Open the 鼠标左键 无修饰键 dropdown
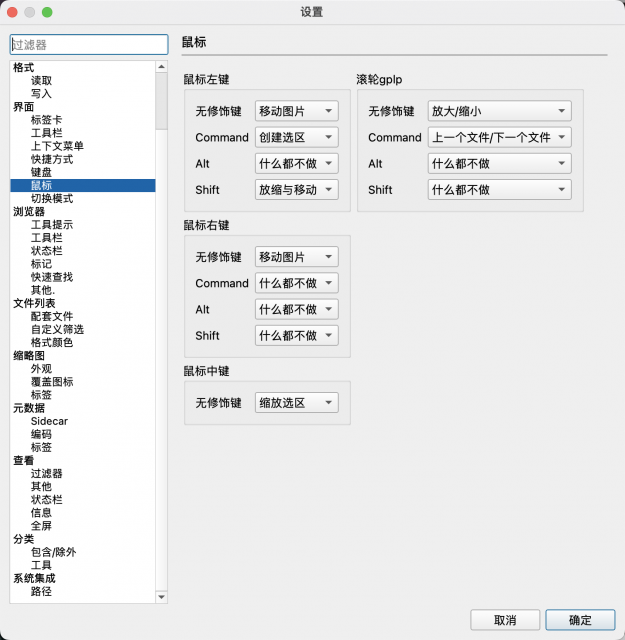The height and width of the screenshot is (640, 625). pos(297,111)
